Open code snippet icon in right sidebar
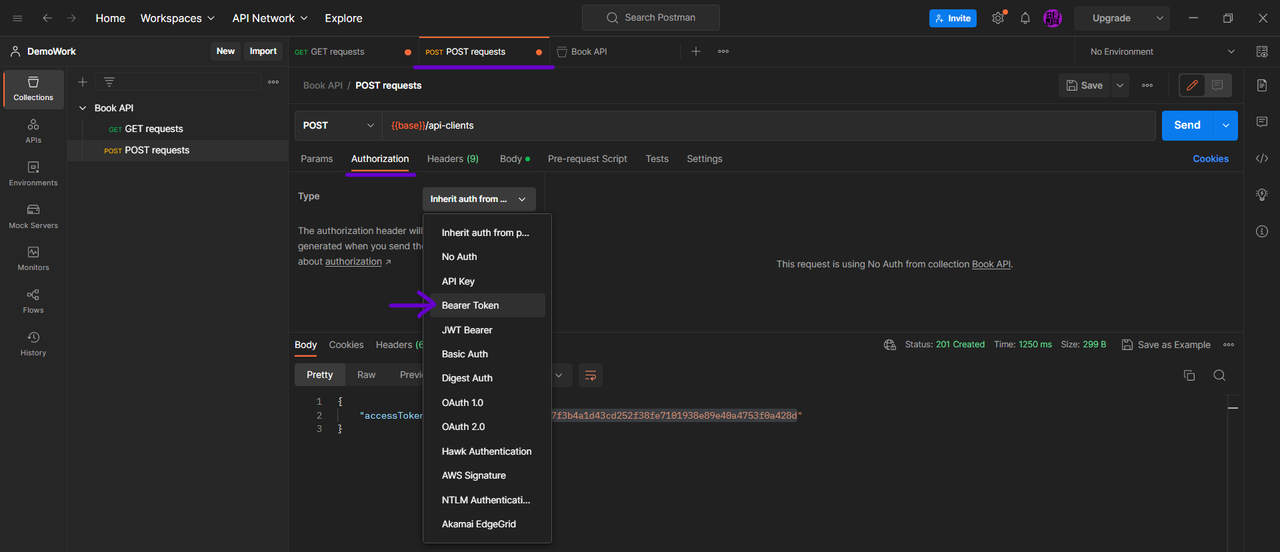The image size is (1280, 552). coord(1262,158)
